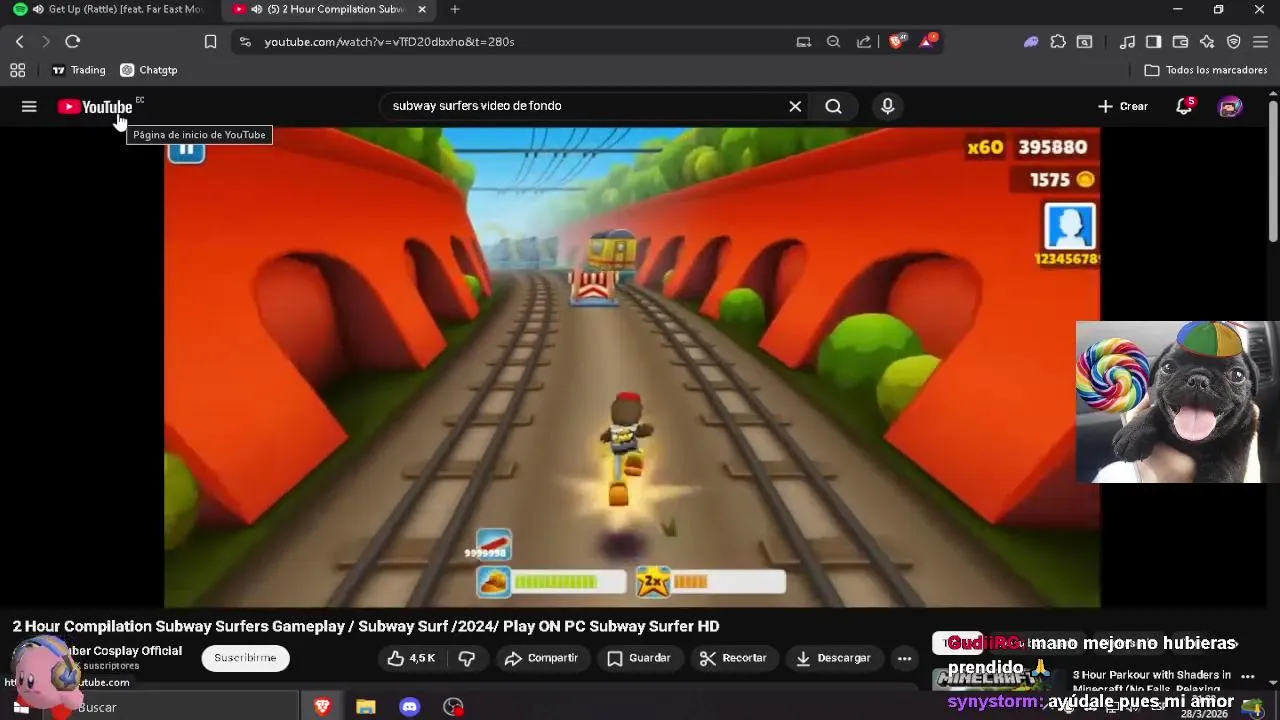Click the video title text

(x=366, y=626)
